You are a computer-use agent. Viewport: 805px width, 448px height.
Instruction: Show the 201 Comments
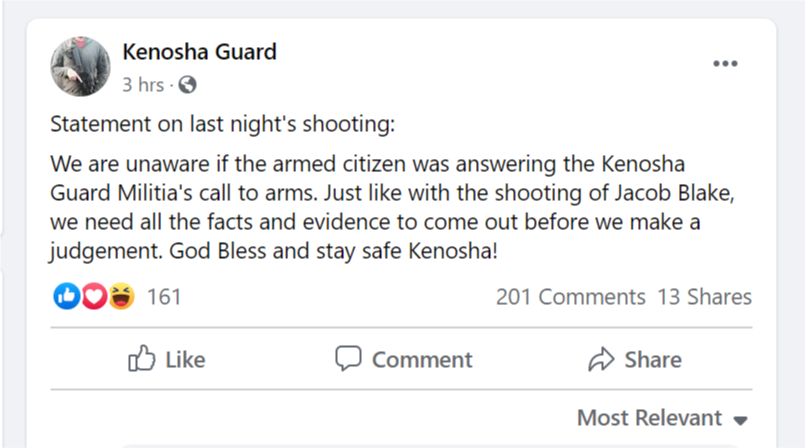(x=570, y=297)
